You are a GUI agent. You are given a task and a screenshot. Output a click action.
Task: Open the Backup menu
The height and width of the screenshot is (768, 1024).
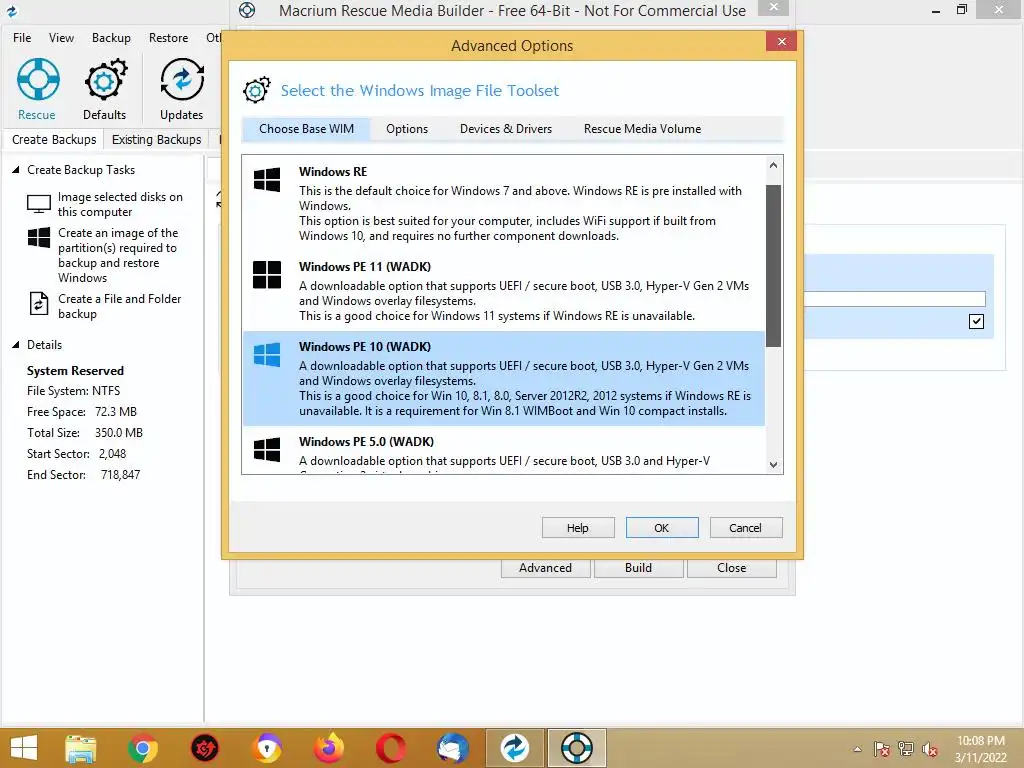(111, 38)
